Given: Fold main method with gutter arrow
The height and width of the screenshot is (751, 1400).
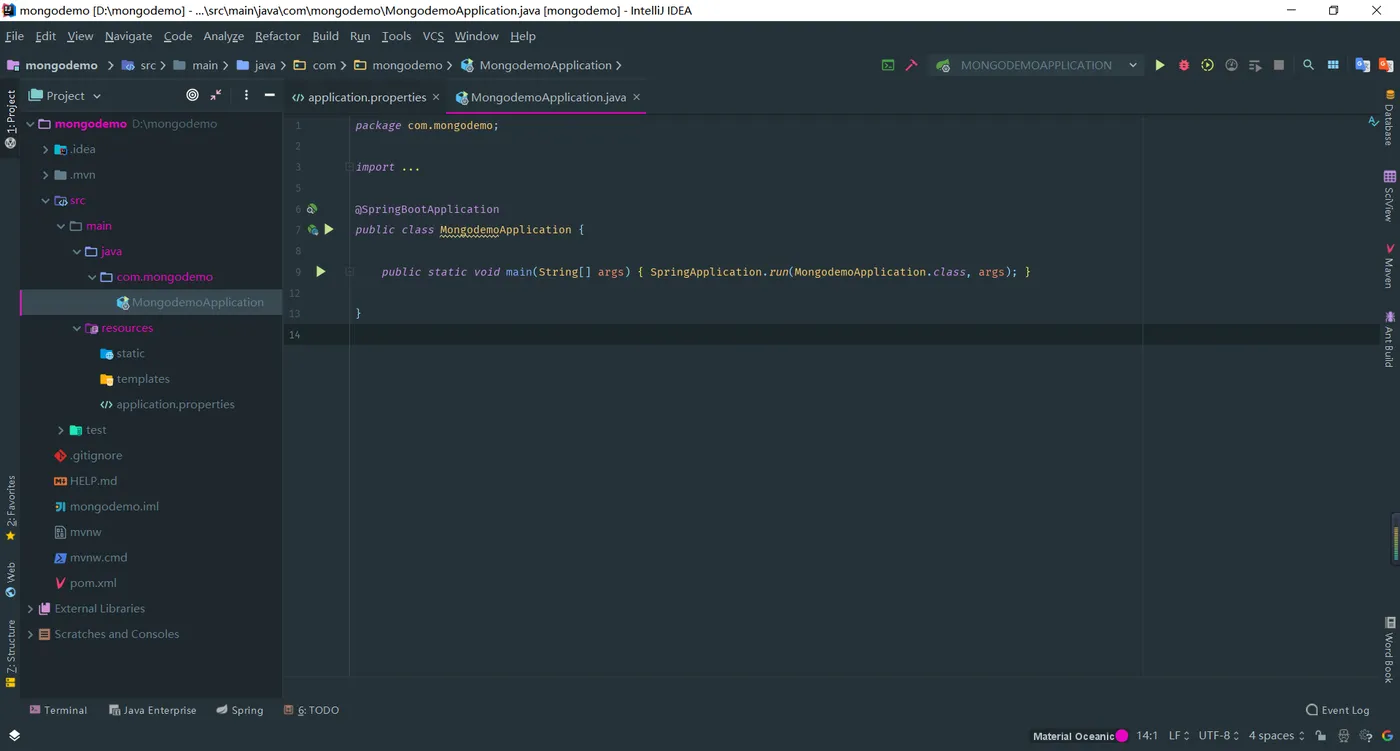Looking at the screenshot, I should click(349, 271).
